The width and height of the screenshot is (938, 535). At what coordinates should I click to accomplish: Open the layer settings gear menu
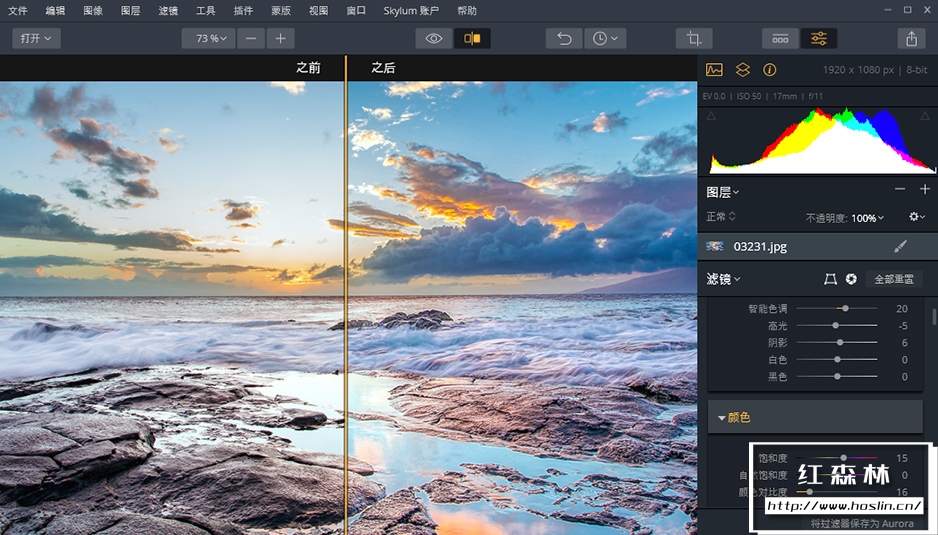click(916, 217)
